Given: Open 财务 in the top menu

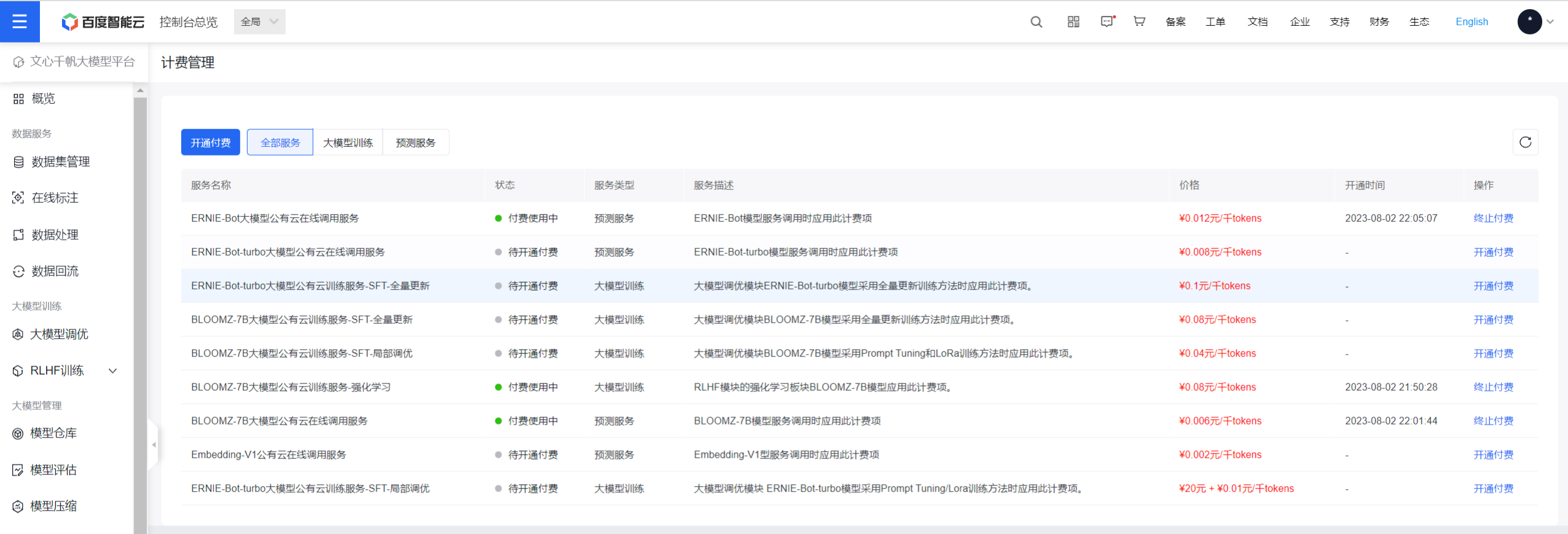Looking at the screenshot, I should (x=1379, y=22).
